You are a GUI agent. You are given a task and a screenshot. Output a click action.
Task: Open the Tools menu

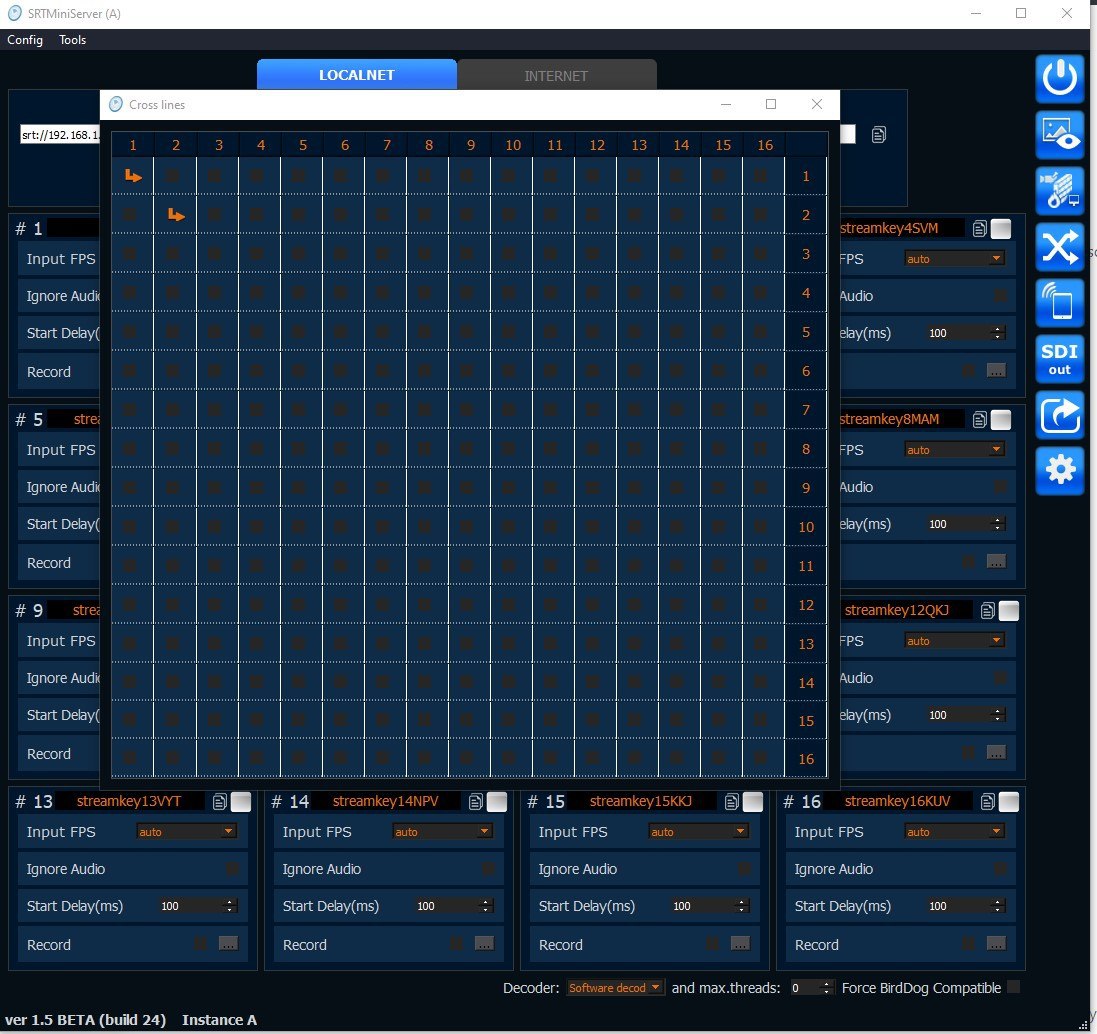72,40
